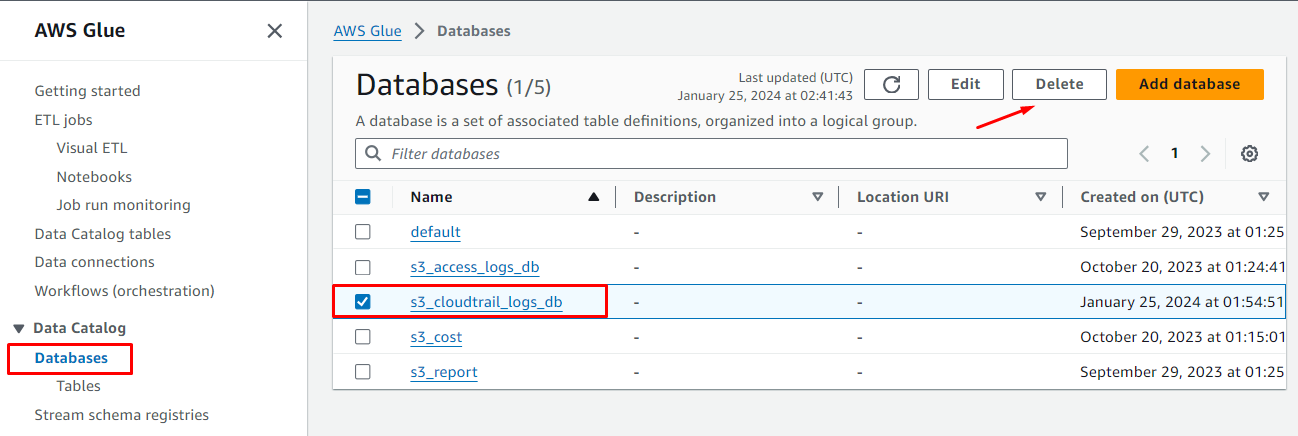
Task: Sort by Name ascending arrow
Action: 594,197
